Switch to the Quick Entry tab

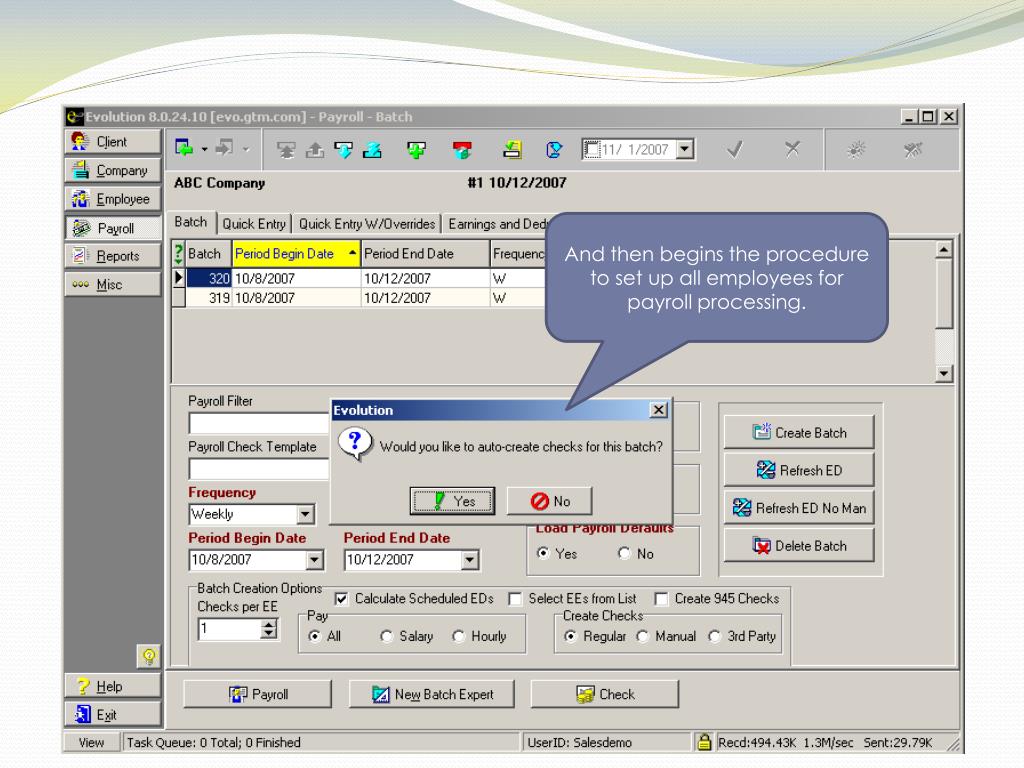pos(254,224)
